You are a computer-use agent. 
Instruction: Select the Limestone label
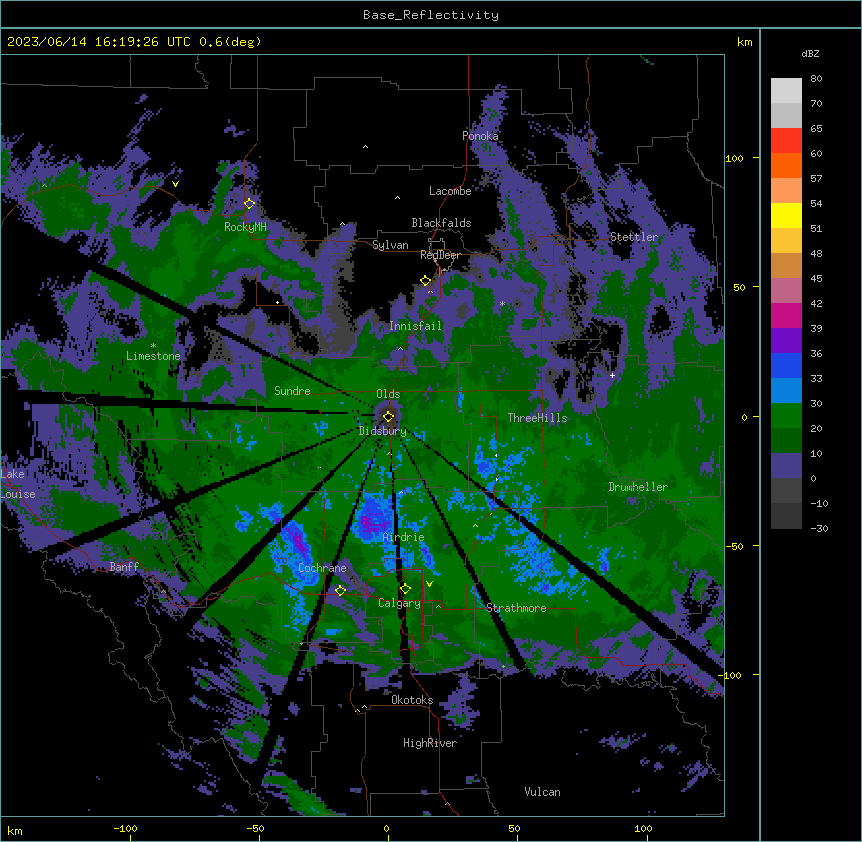(153, 356)
